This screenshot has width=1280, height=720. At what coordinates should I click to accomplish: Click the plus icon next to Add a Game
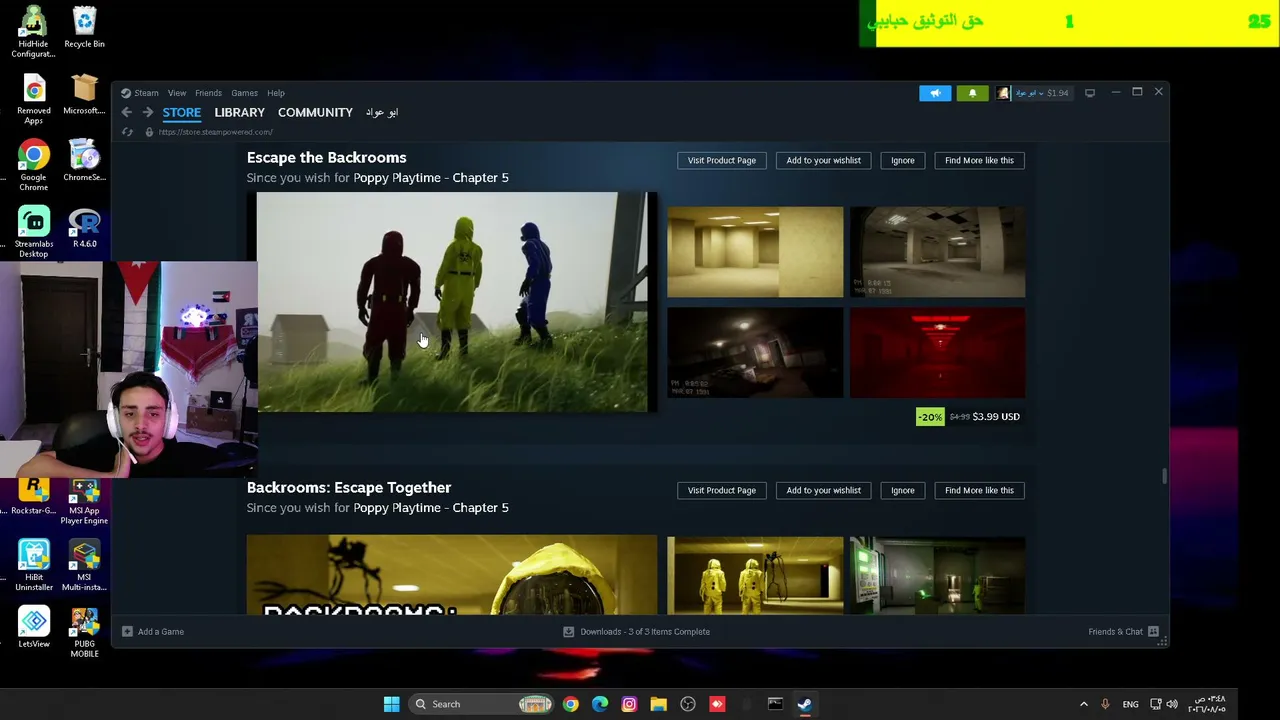pos(127,632)
